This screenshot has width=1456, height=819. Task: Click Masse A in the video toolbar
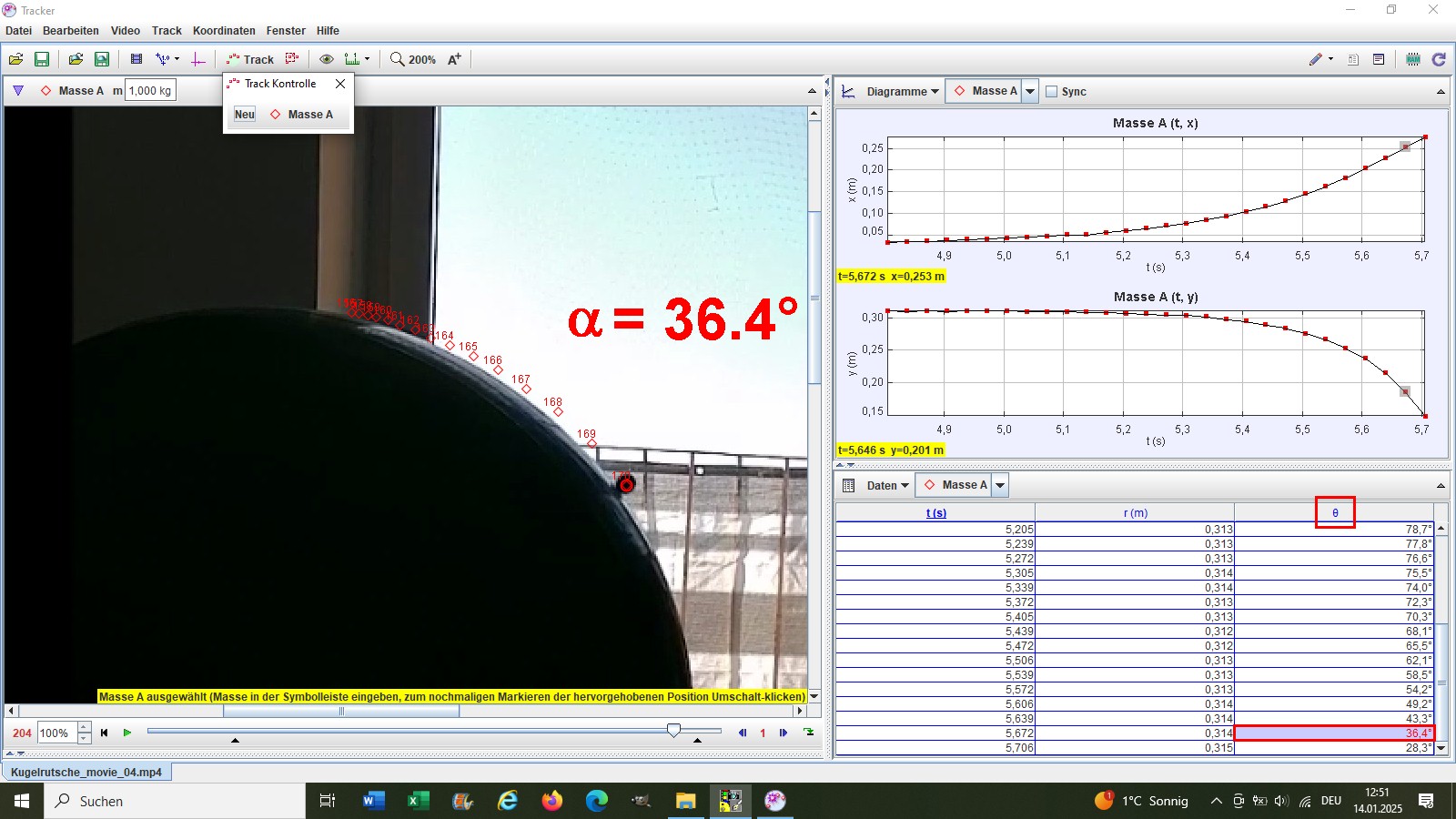pyautogui.click(x=72, y=90)
